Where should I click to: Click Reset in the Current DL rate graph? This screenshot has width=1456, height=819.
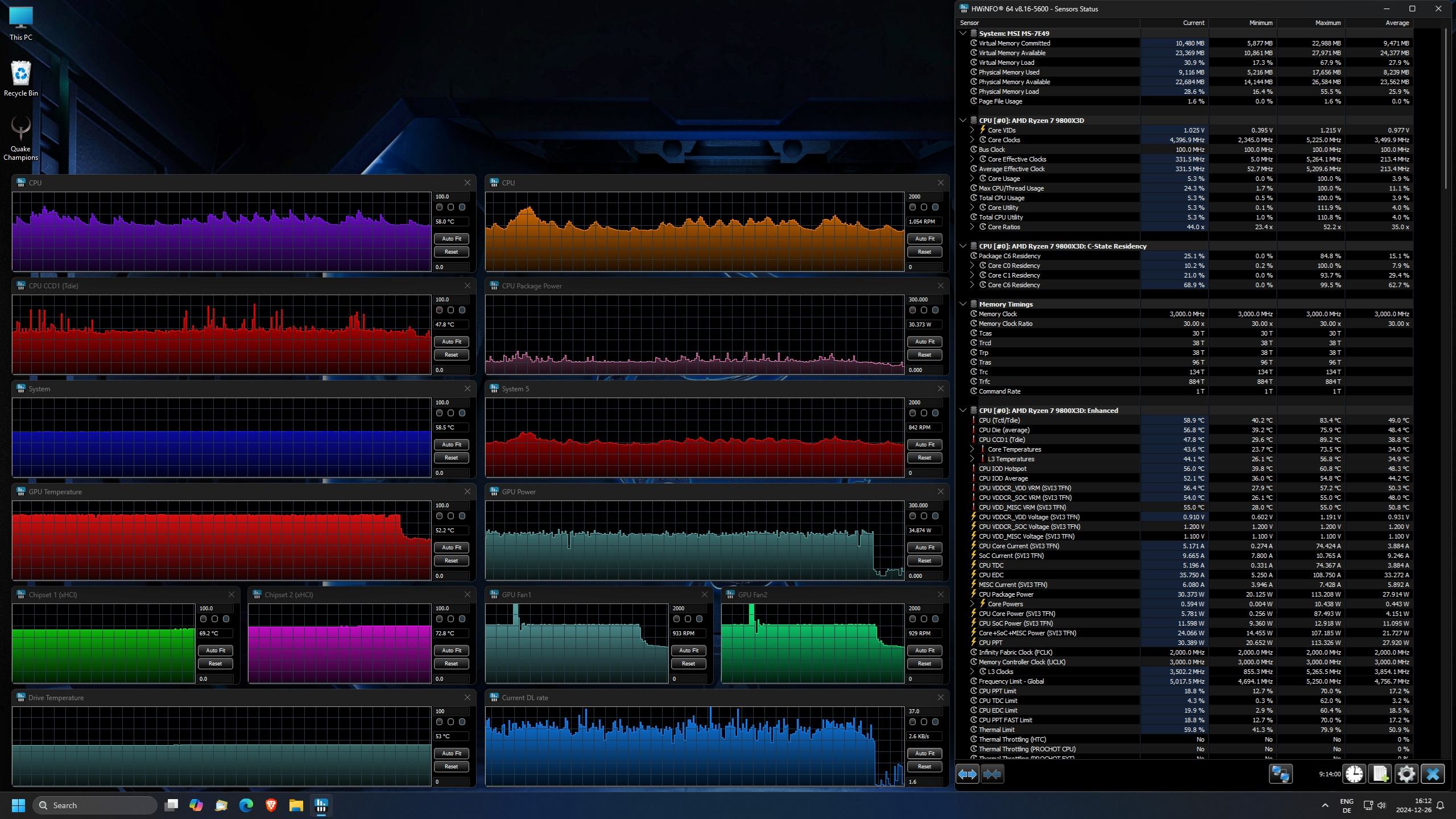coord(924,767)
